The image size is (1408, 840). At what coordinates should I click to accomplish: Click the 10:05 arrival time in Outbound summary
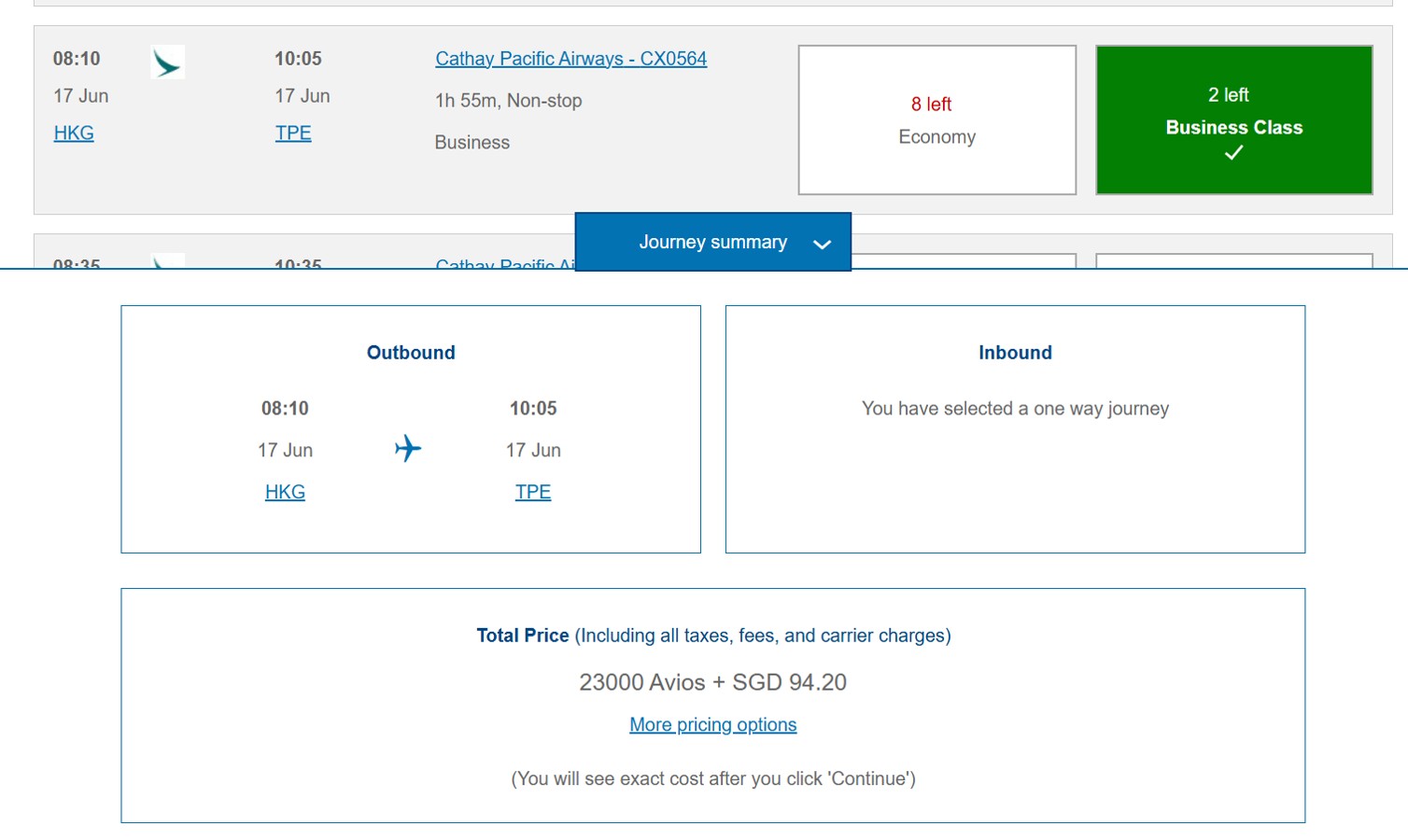pyautogui.click(x=533, y=409)
